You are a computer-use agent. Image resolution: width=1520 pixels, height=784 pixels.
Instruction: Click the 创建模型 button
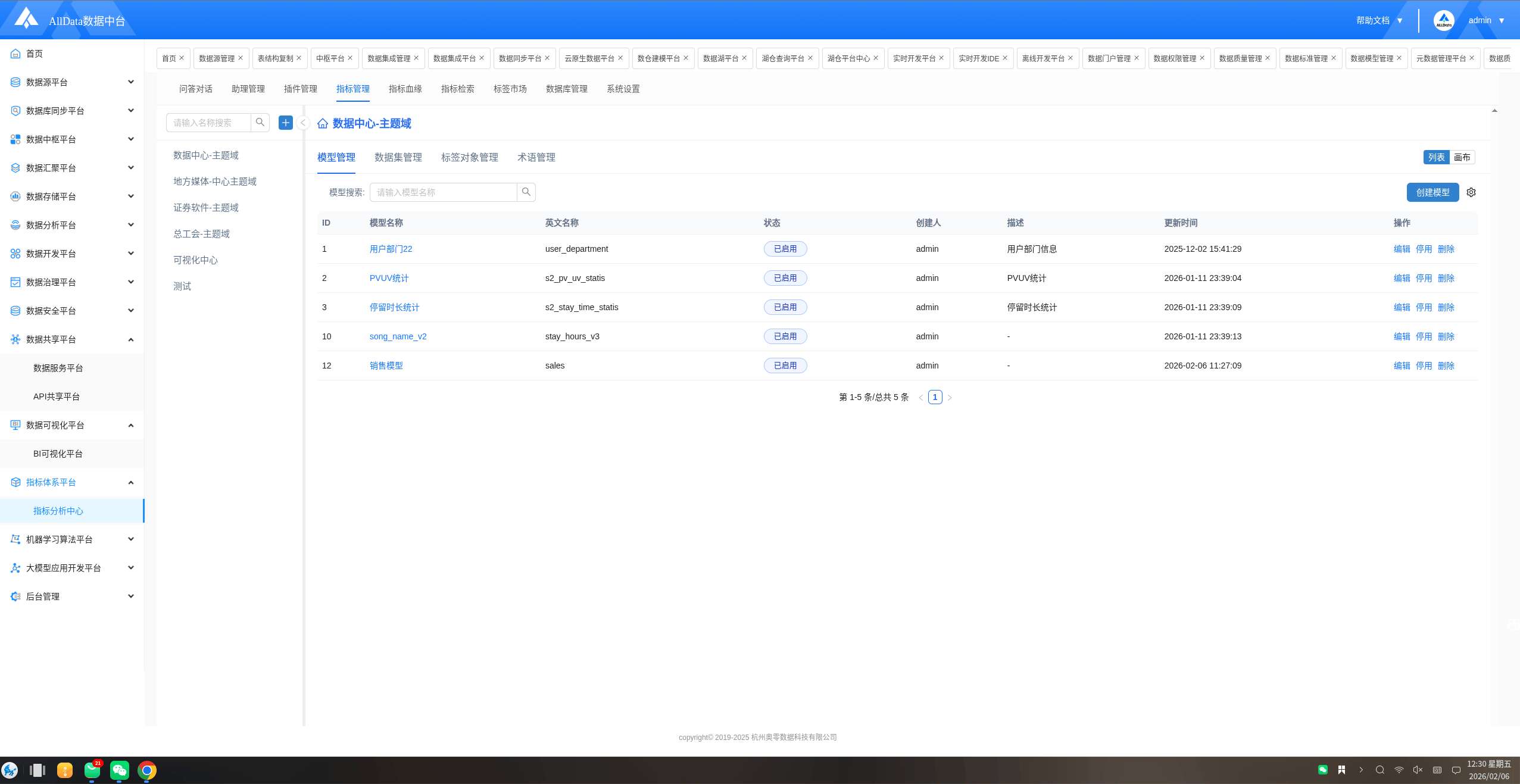[1432, 192]
